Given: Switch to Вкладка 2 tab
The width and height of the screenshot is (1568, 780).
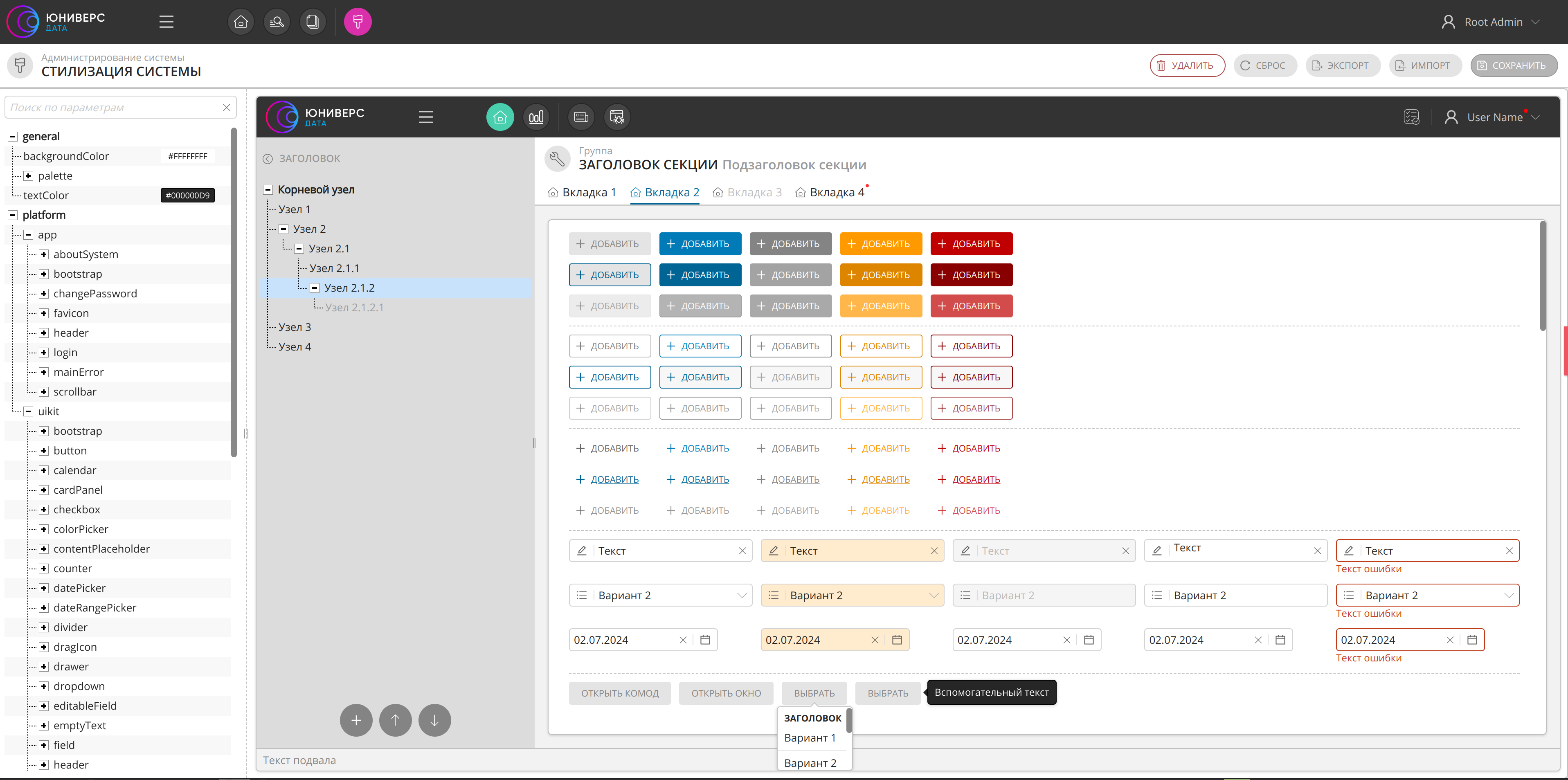Looking at the screenshot, I should click(665, 193).
